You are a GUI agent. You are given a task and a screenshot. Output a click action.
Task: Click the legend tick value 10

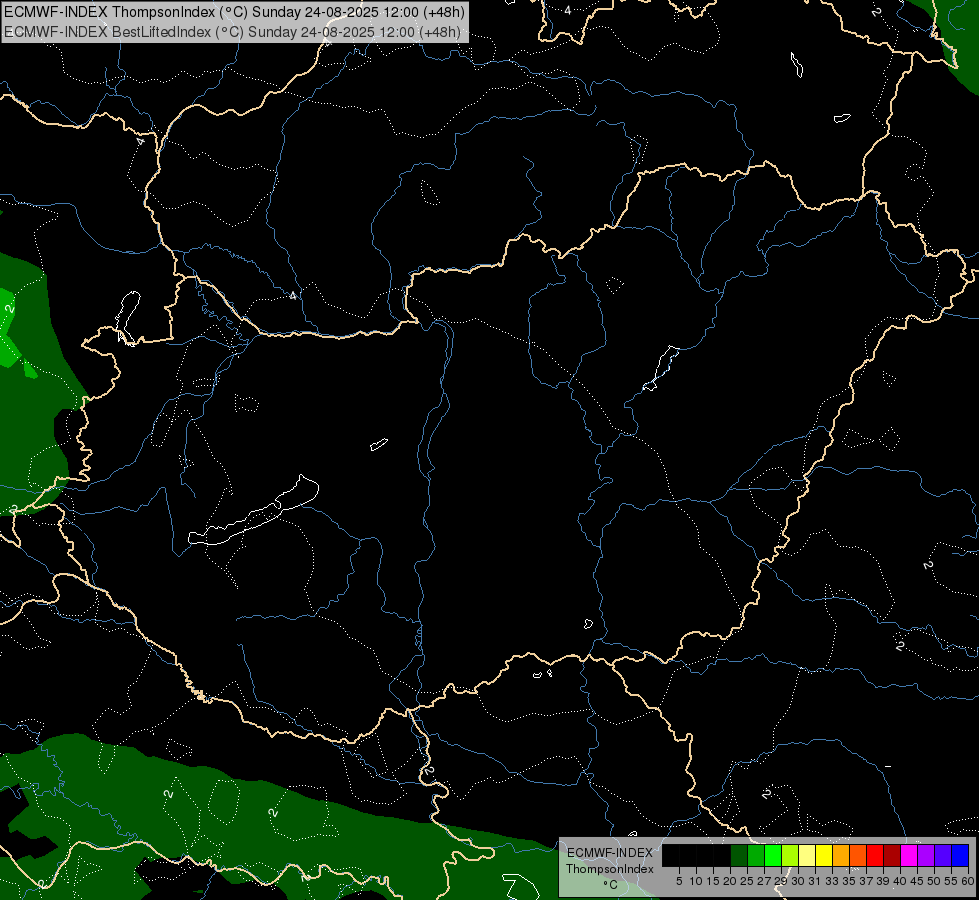click(696, 881)
